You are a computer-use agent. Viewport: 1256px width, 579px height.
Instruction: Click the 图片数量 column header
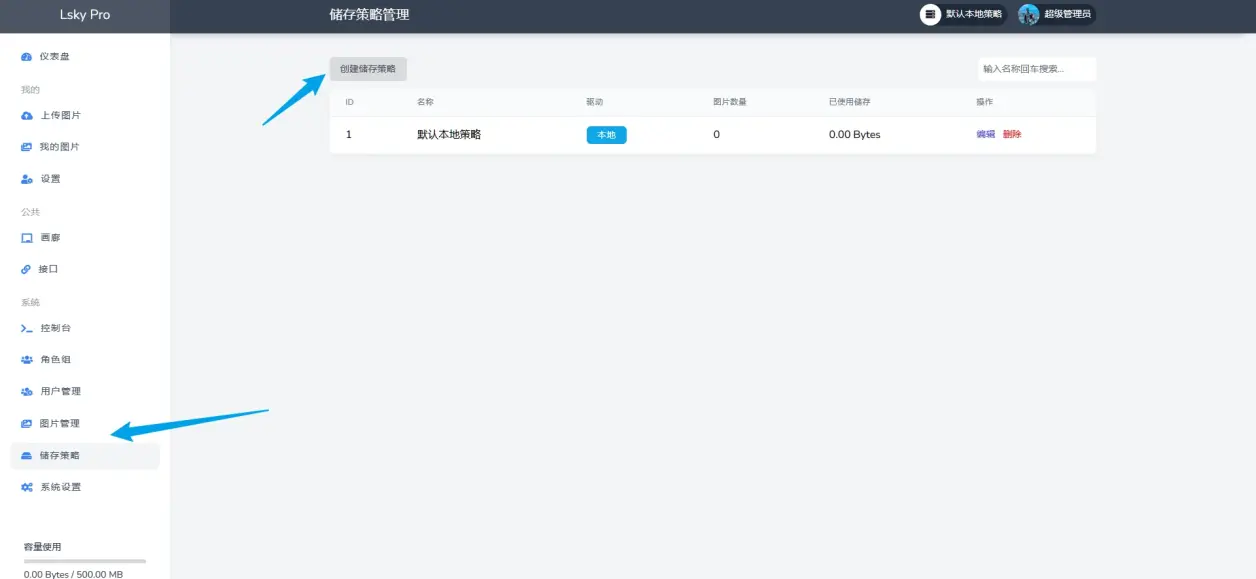730,102
